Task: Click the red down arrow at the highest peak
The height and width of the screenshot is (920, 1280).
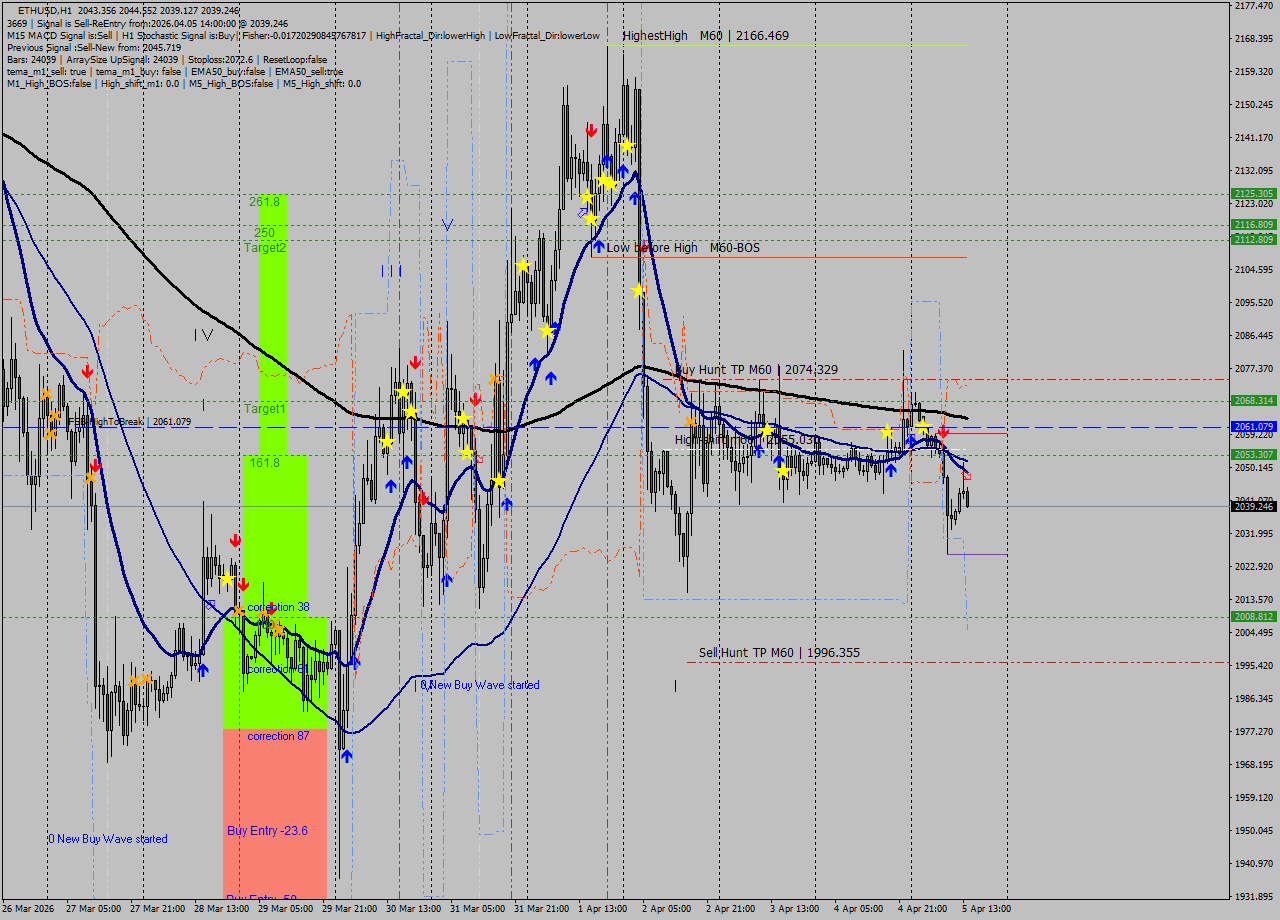Action: (x=590, y=128)
